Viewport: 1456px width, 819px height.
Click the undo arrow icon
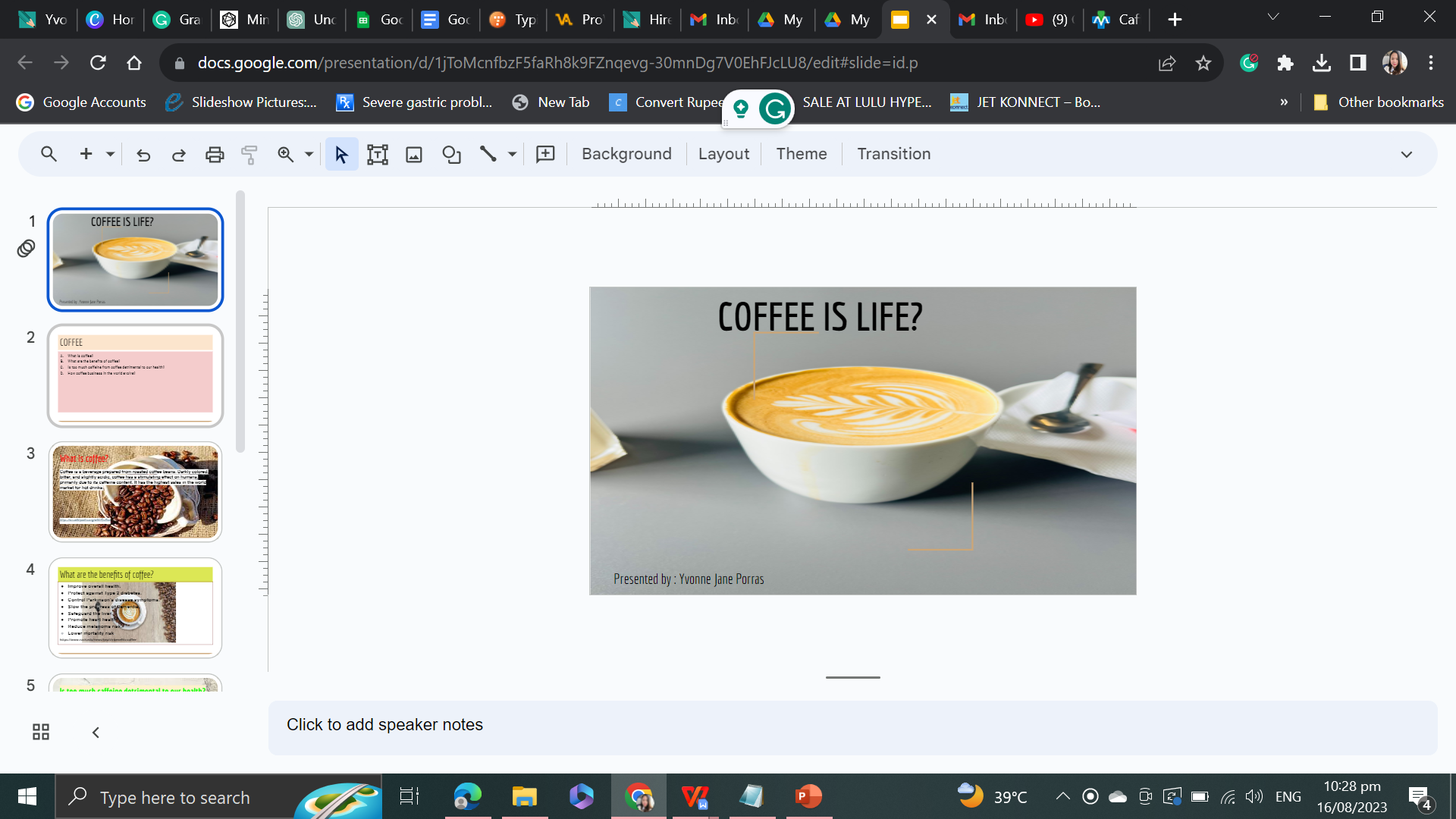click(143, 155)
